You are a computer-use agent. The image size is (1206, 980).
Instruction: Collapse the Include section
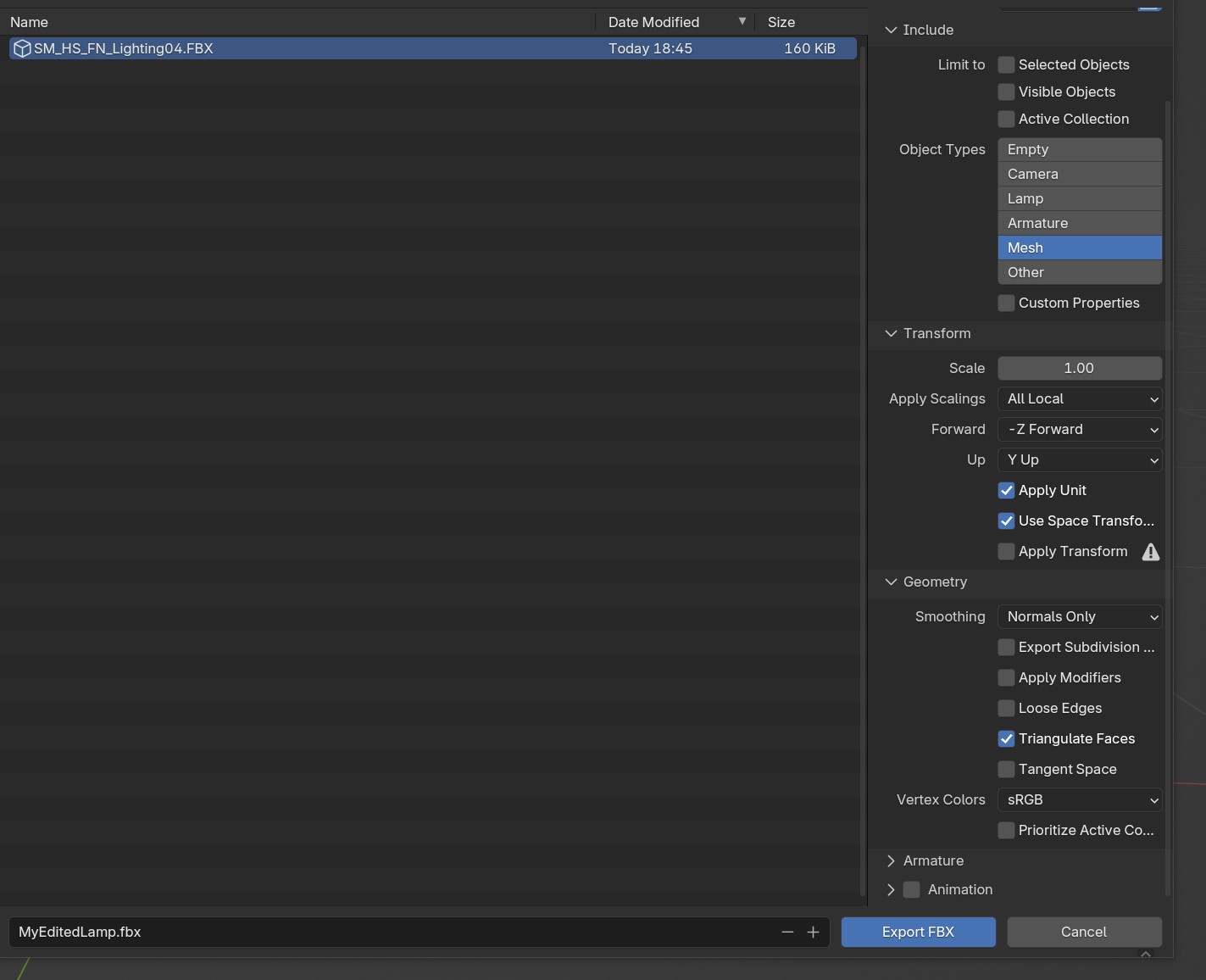(x=891, y=30)
